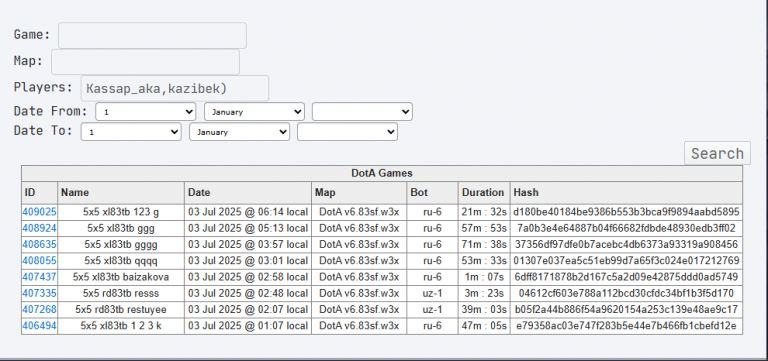Image resolution: width=768 pixels, height=361 pixels.
Task: Open game ID 407335 link
Action: (x=39, y=294)
